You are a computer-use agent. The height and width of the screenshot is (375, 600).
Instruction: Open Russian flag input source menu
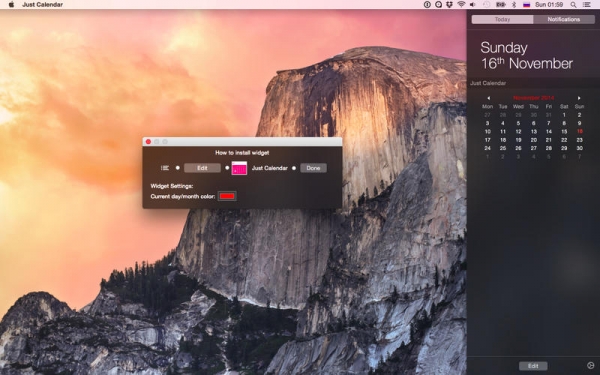tap(527, 5)
